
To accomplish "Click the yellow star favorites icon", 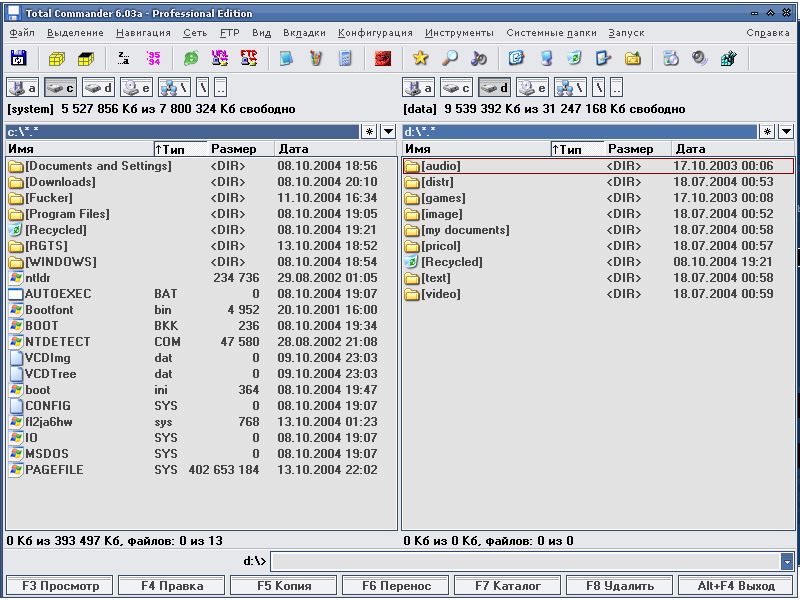I will (x=420, y=58).
